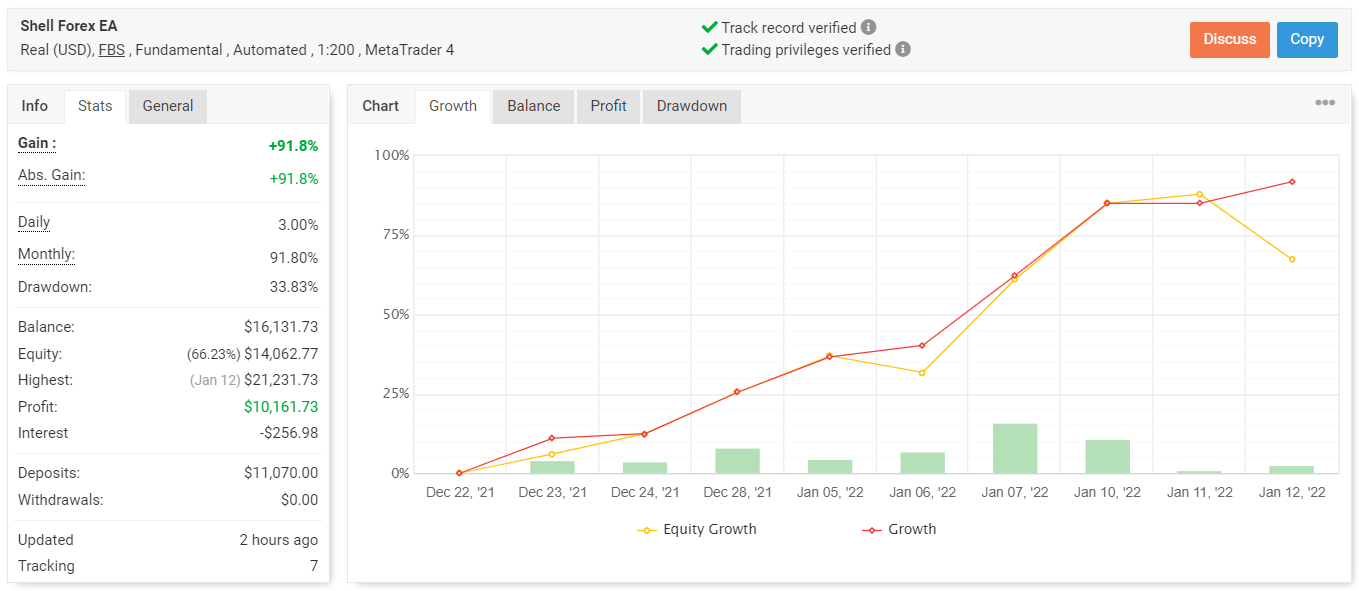Click the green bar for Jan 07, '22

click(x=1014, y=448)
